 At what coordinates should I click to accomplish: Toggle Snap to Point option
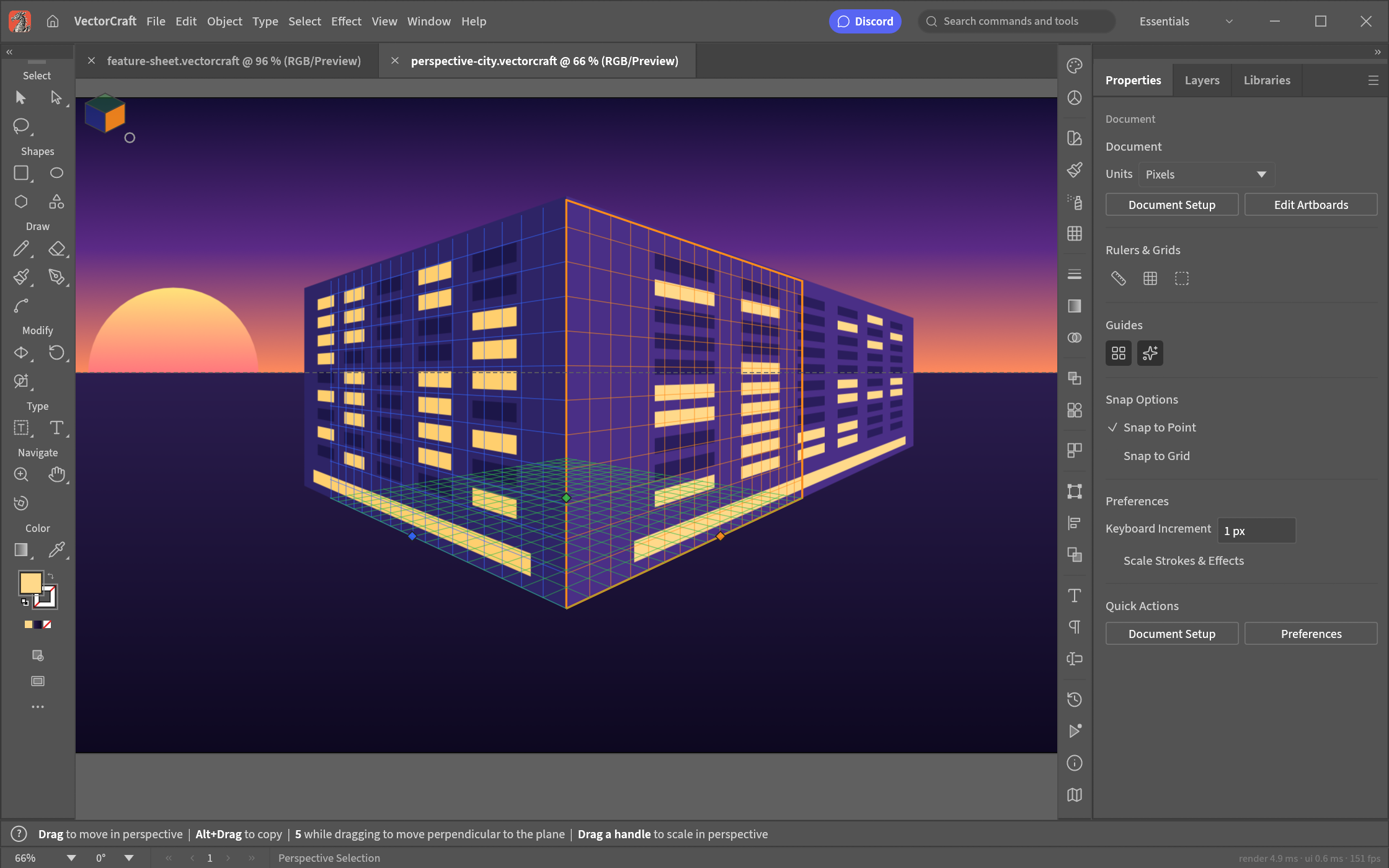coord(1152,427)
